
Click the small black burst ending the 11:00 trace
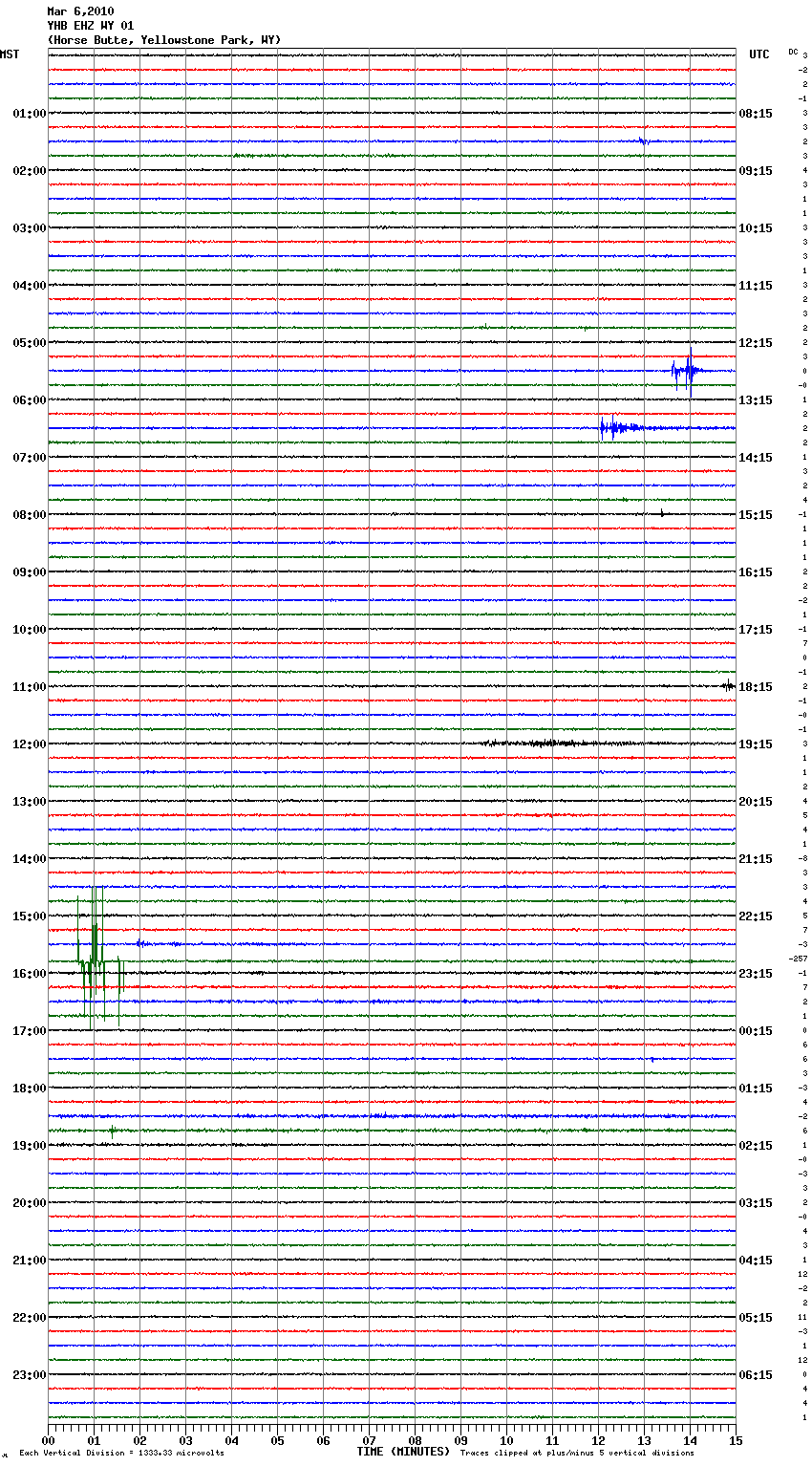pyautogui.click(x=728, y=685)
